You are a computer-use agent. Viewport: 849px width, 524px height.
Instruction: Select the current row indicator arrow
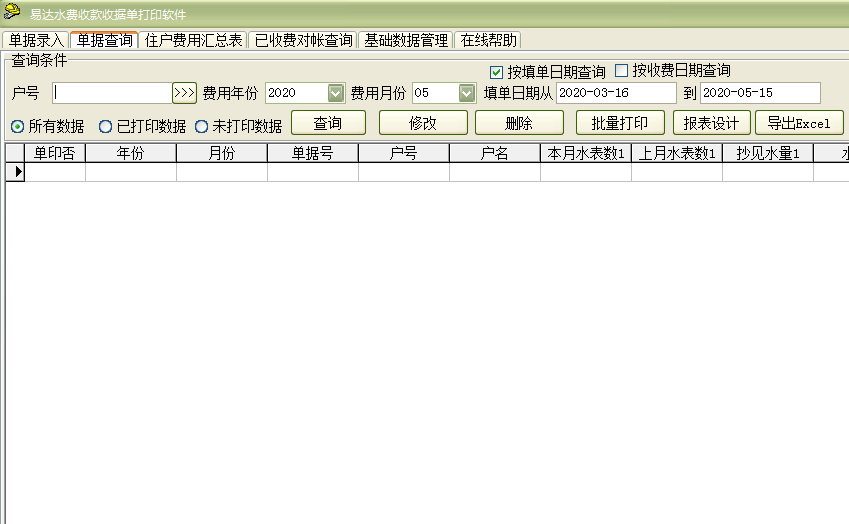[x=15, y=172]
